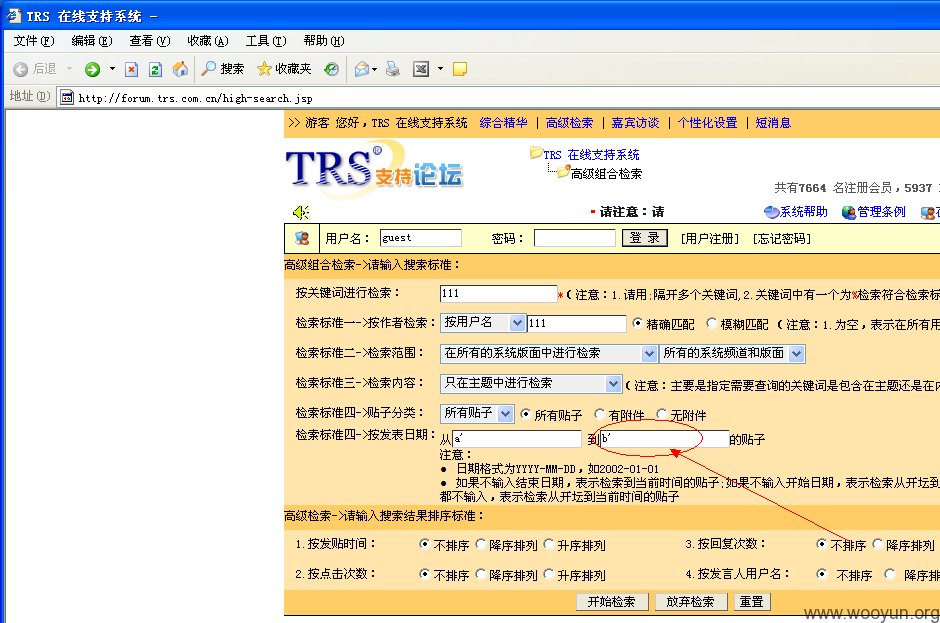Image resolution: width=940 pixels, height=623 pixels.
Task: Select the 精确匹配 radio button
Action: pos(638,323)
